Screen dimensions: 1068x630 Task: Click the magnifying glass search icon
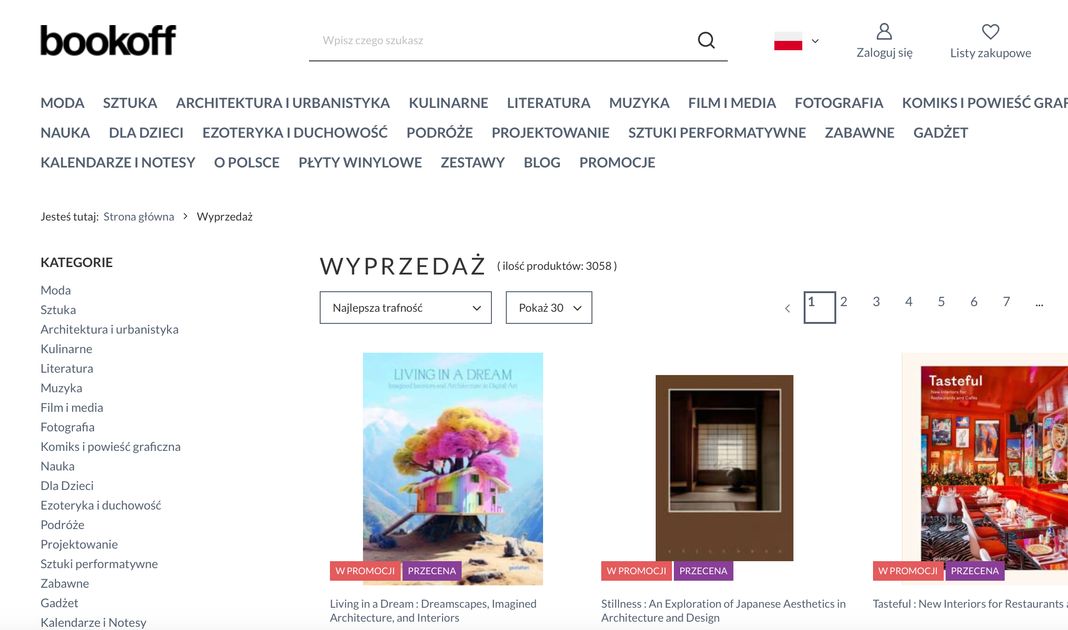click(706, 40)
